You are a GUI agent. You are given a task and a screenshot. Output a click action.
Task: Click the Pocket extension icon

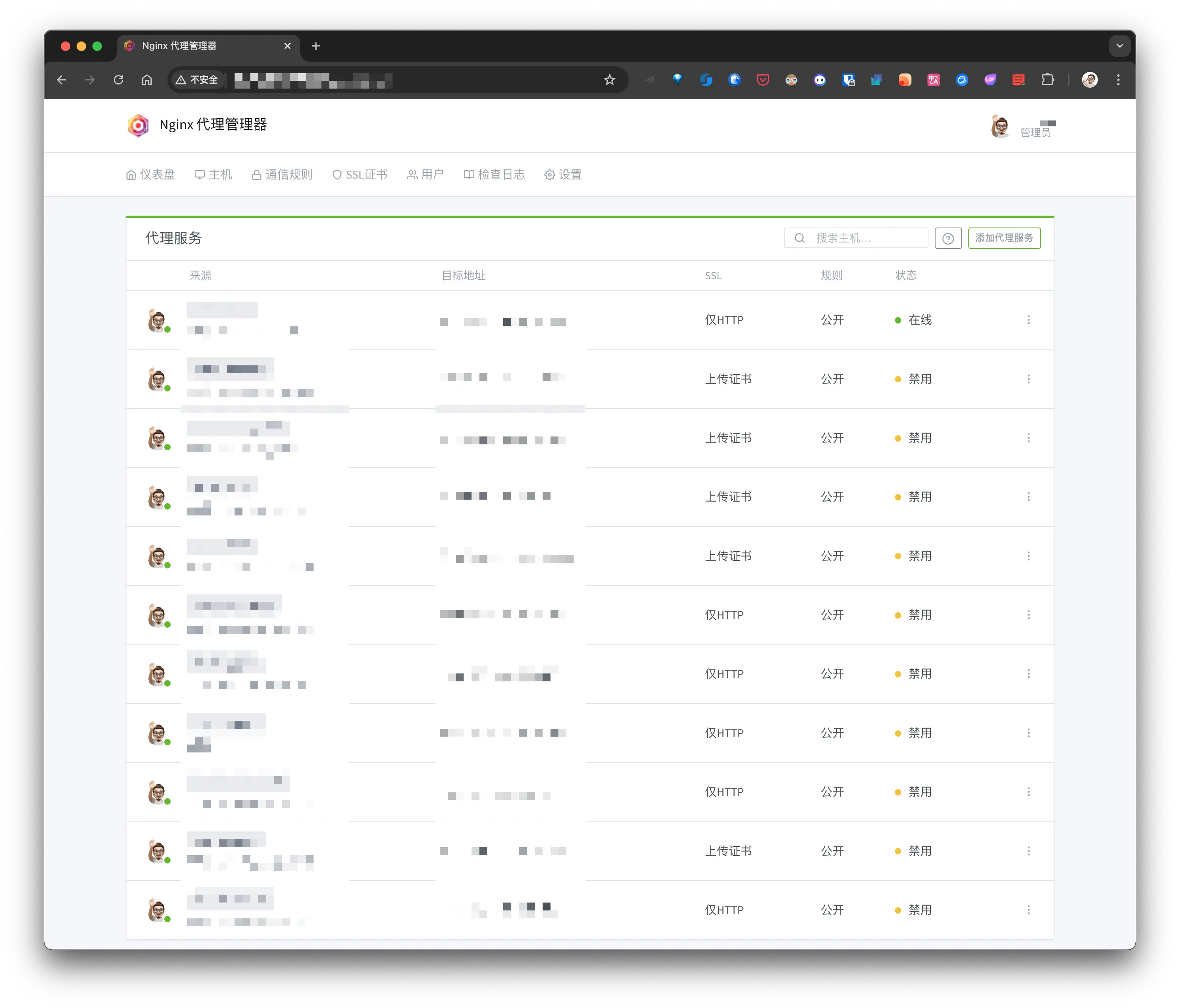[x=763, y=80]
